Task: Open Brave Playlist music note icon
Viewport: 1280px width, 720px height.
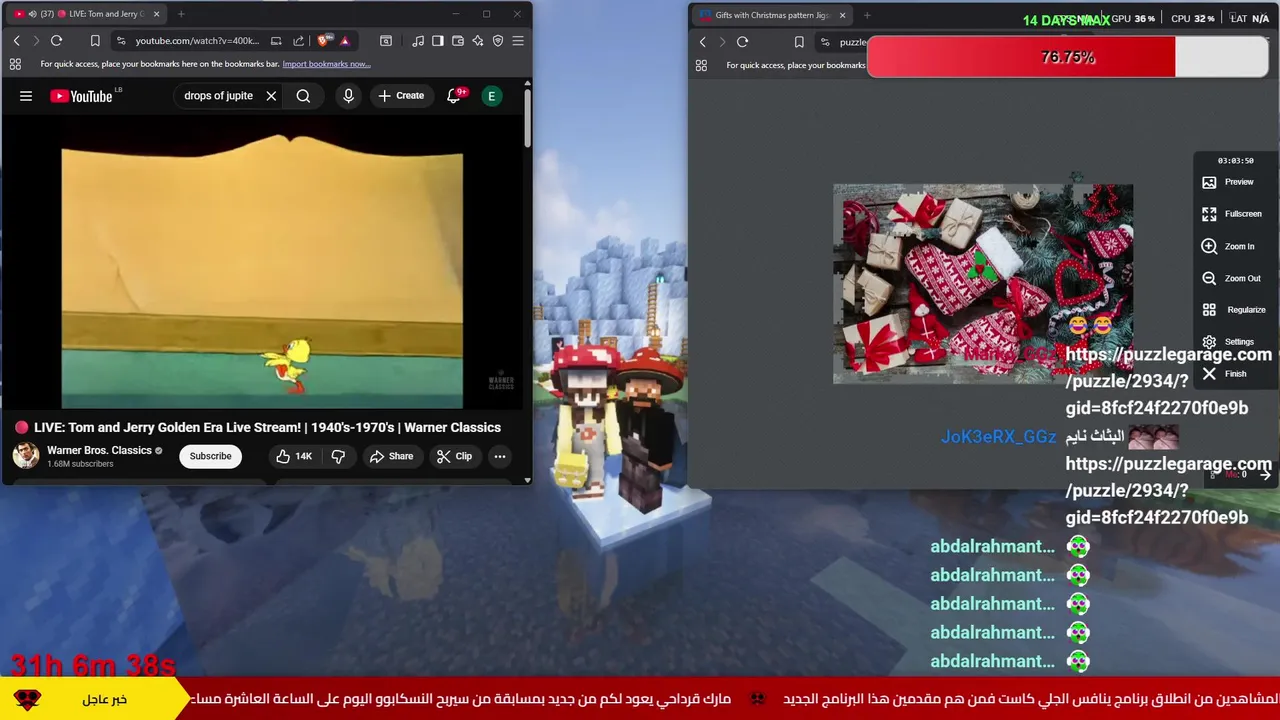Action: click(x=418, y=41)
